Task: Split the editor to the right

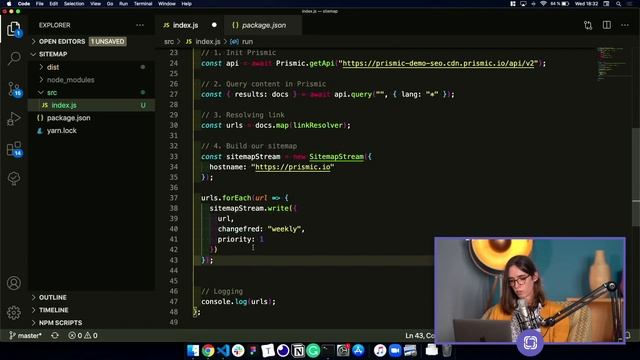Action: coord(607,25)
